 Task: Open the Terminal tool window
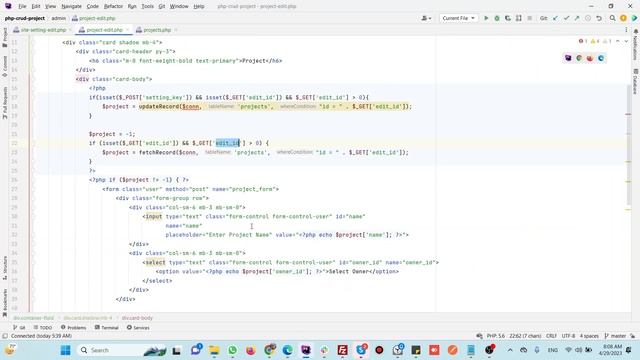(107, 327)
